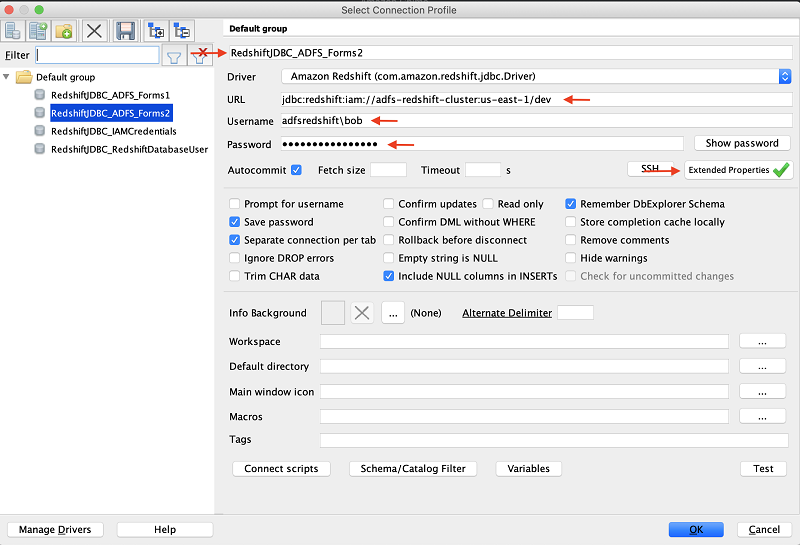Image resolution: width=800 pixels, height=545 pixels.
Task: Collapse all groups in profile tree
Action: [x=182, y=31]
